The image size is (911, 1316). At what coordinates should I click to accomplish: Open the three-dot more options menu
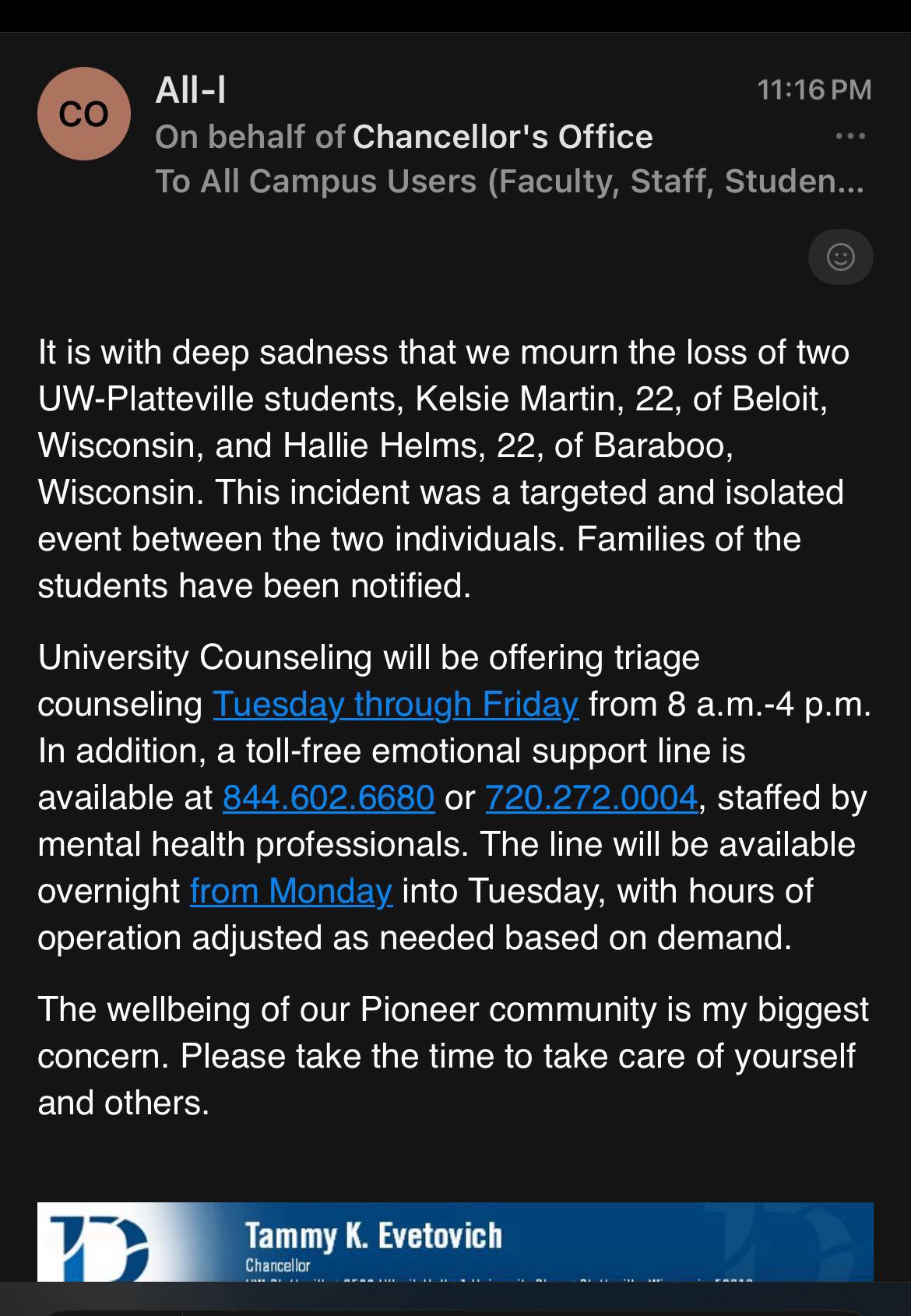tap(850, 136)
